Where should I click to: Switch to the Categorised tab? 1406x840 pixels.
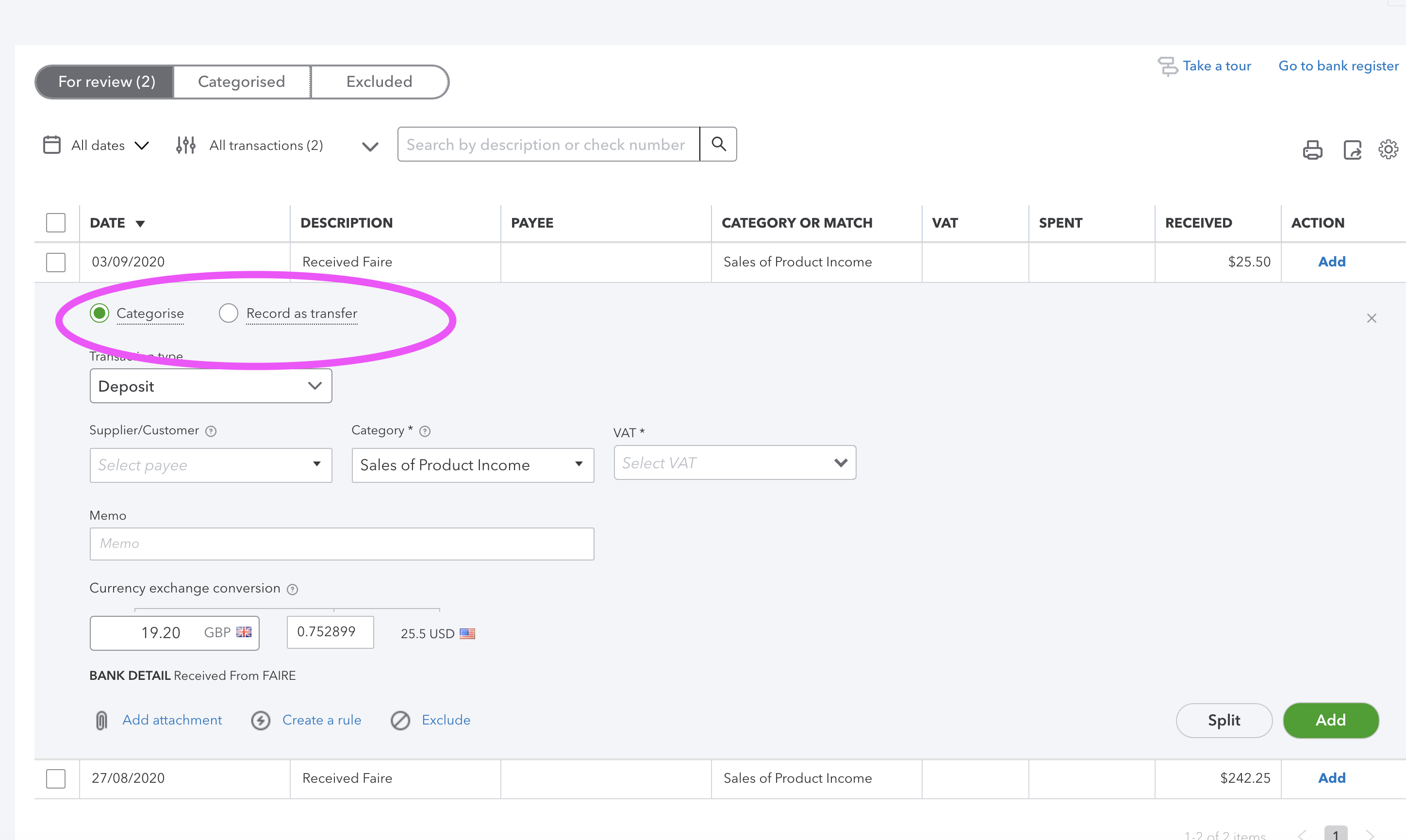click(x=241, y=82)
